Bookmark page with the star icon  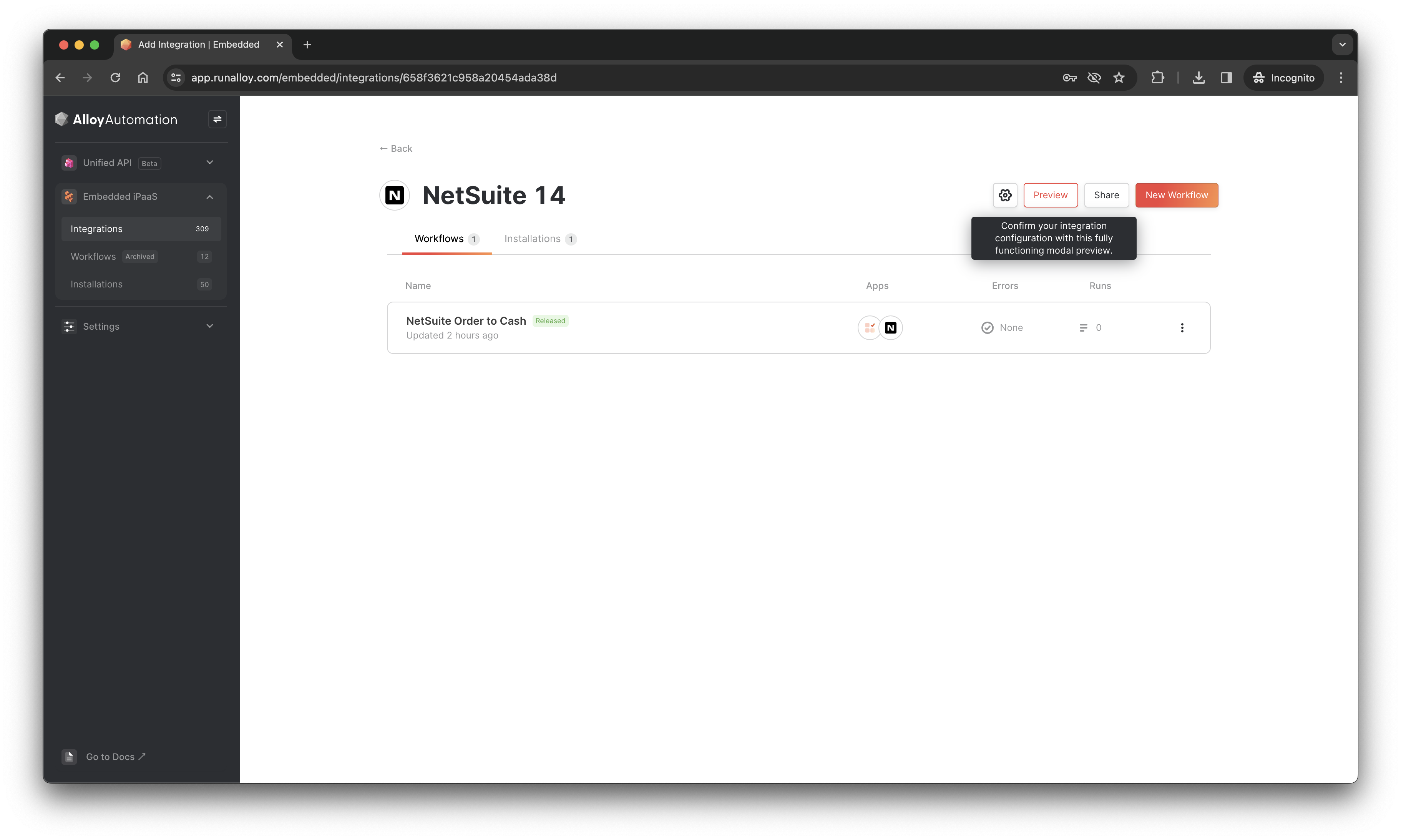pos(1119,78)
